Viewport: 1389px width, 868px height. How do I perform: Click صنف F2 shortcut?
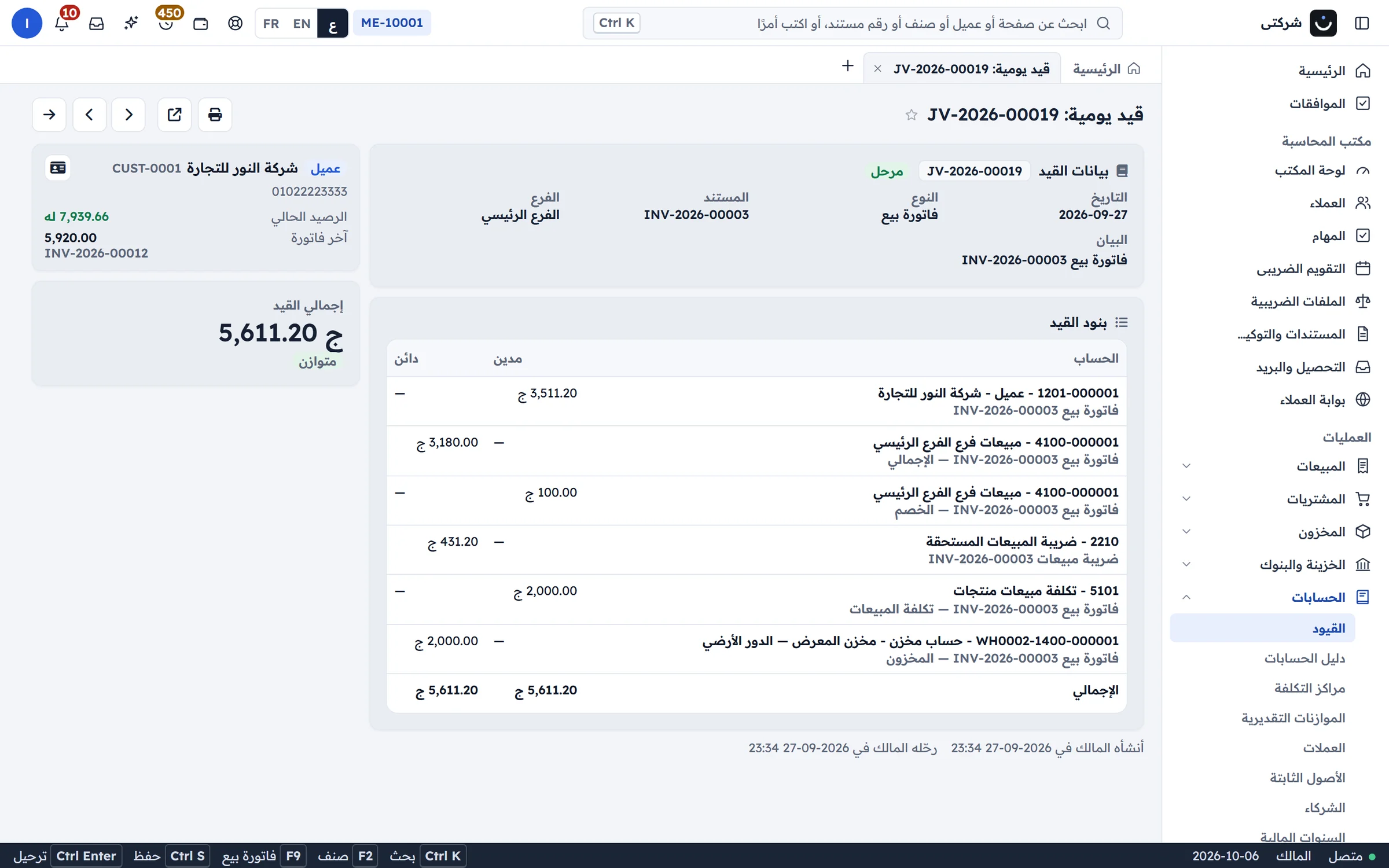(x=347, y=856)
